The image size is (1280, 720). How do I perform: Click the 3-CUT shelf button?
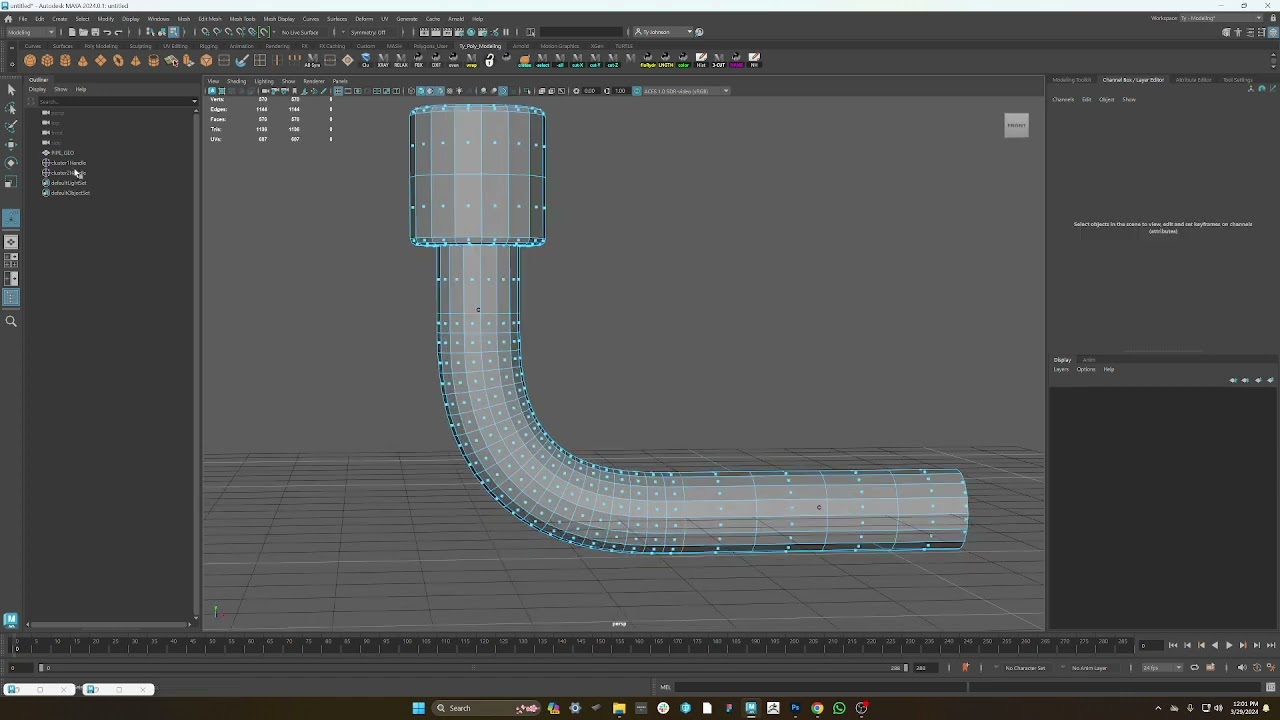pyautogui.click(x=718, y=61)
